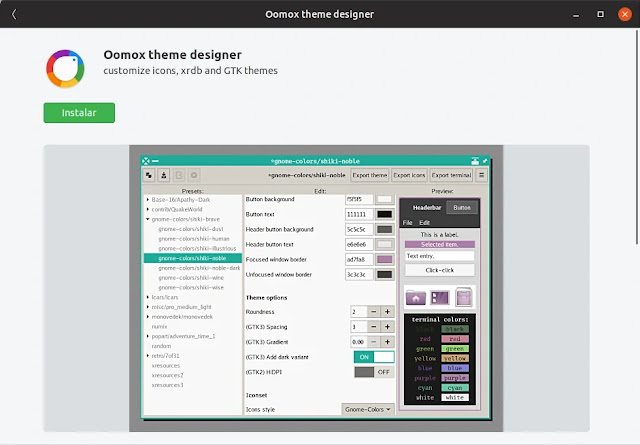Expand the misc/pro_medium_light preset

[148, 307]
